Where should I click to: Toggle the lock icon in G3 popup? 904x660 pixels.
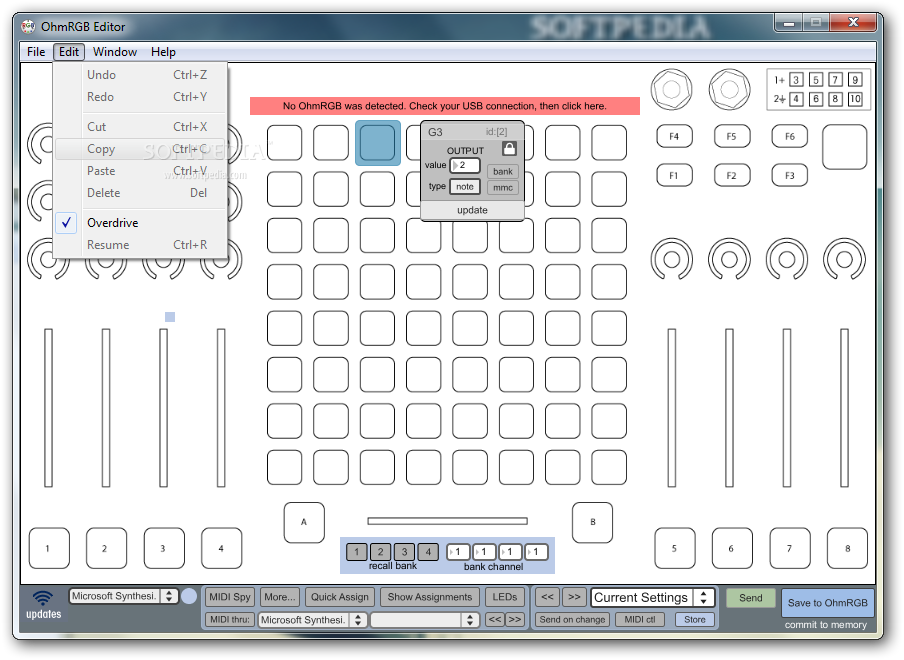point(509,149)
